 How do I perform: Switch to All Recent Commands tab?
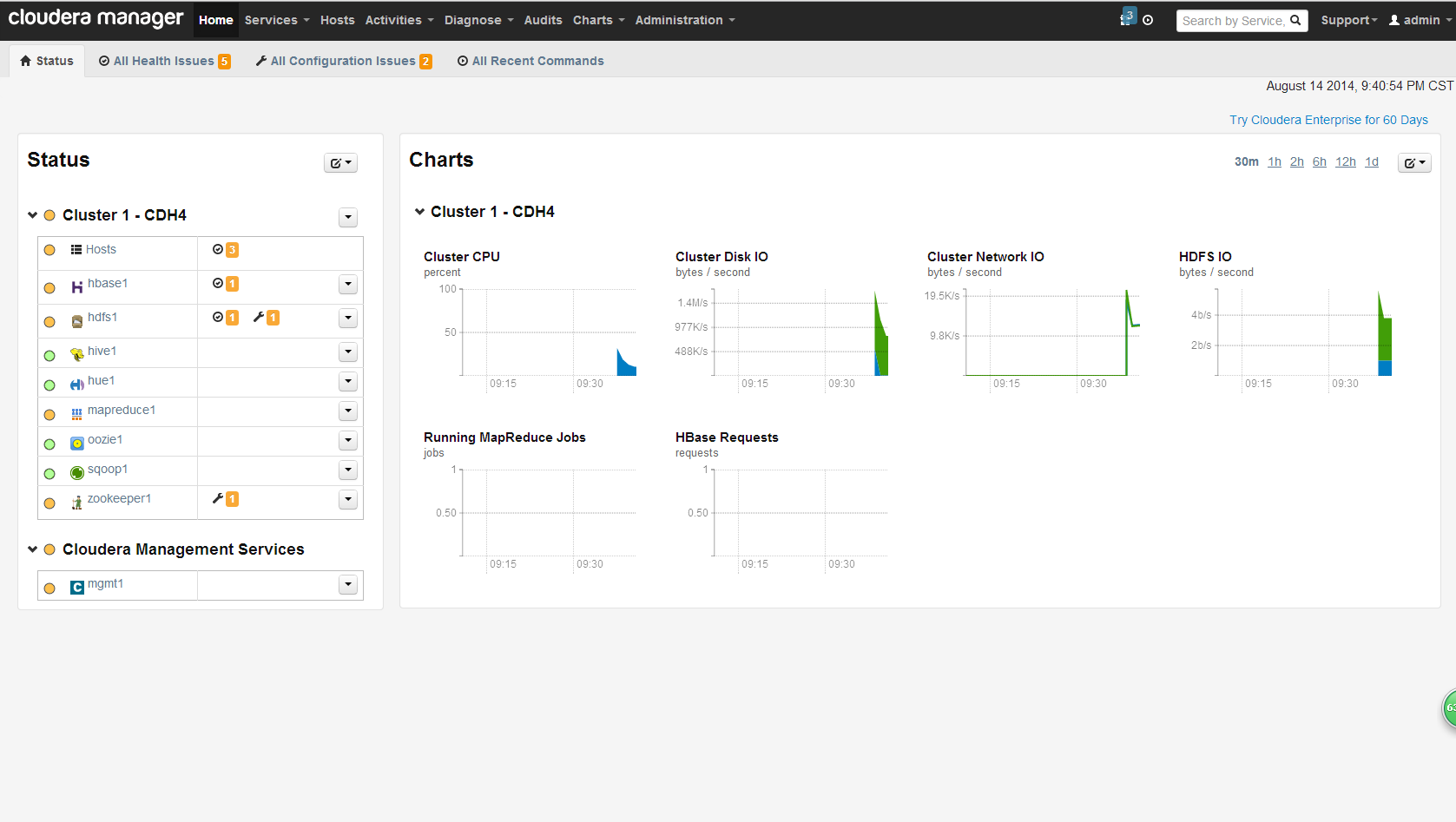pos(530,61)
